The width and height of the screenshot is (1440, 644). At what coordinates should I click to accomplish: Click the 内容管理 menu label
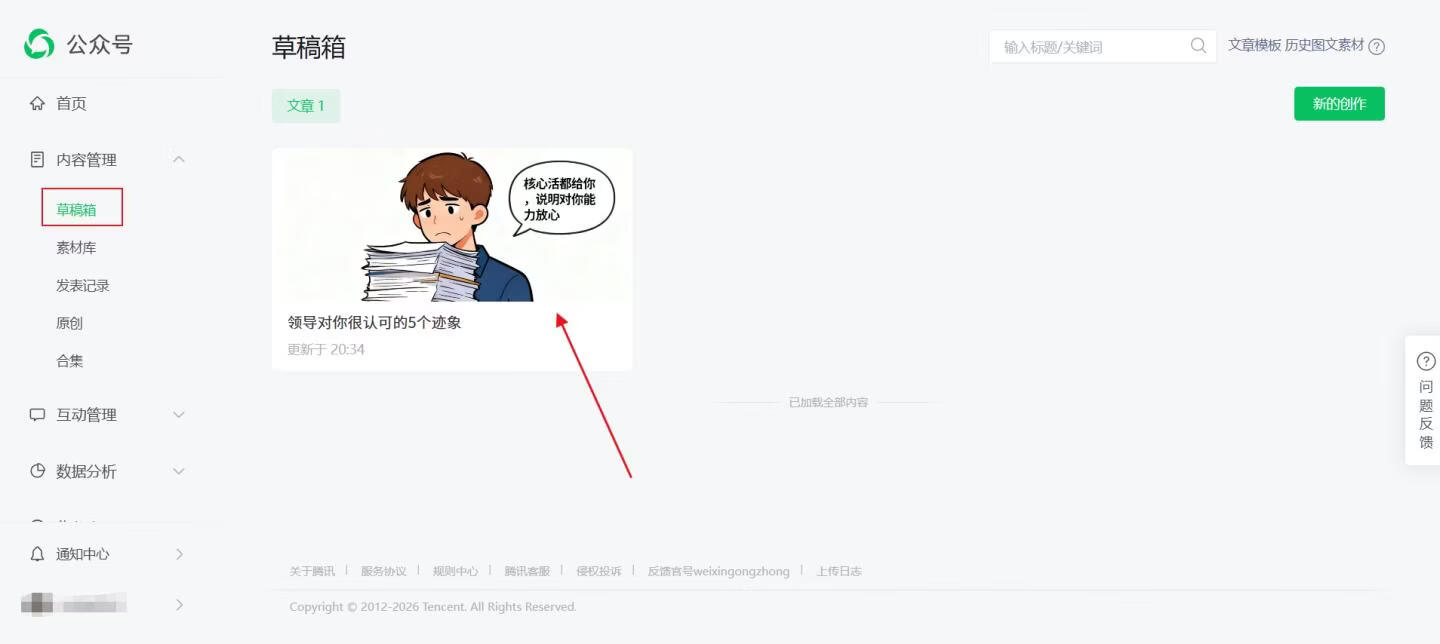86,159
